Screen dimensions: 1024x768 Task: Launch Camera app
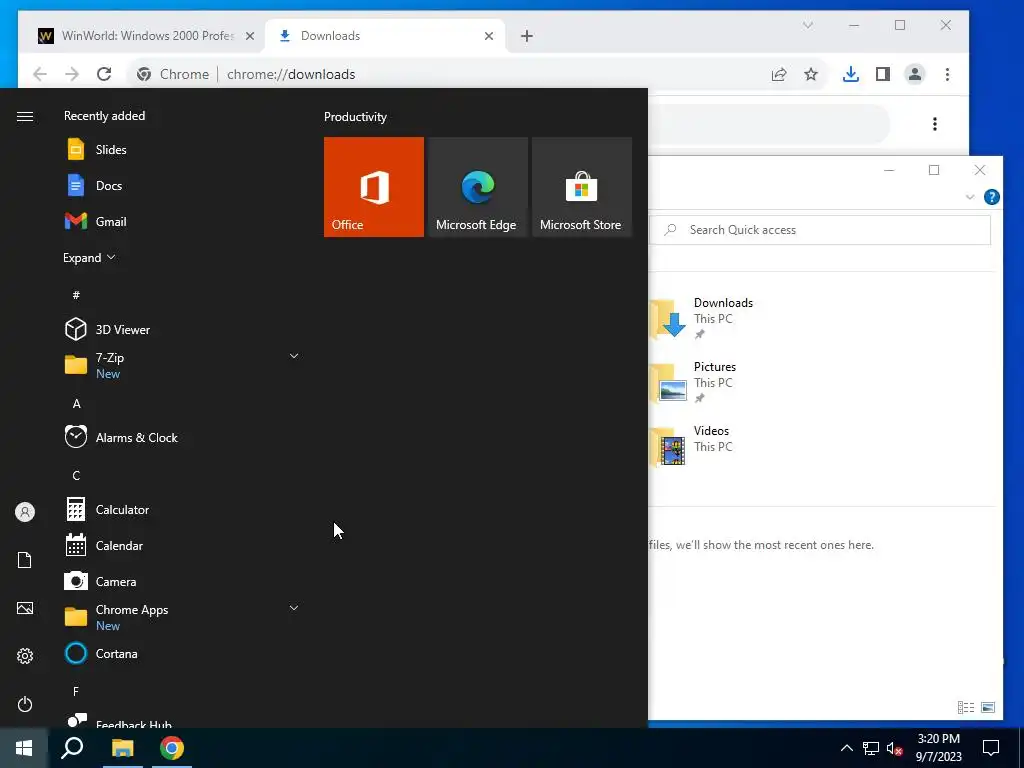click(x=182, y=581)
